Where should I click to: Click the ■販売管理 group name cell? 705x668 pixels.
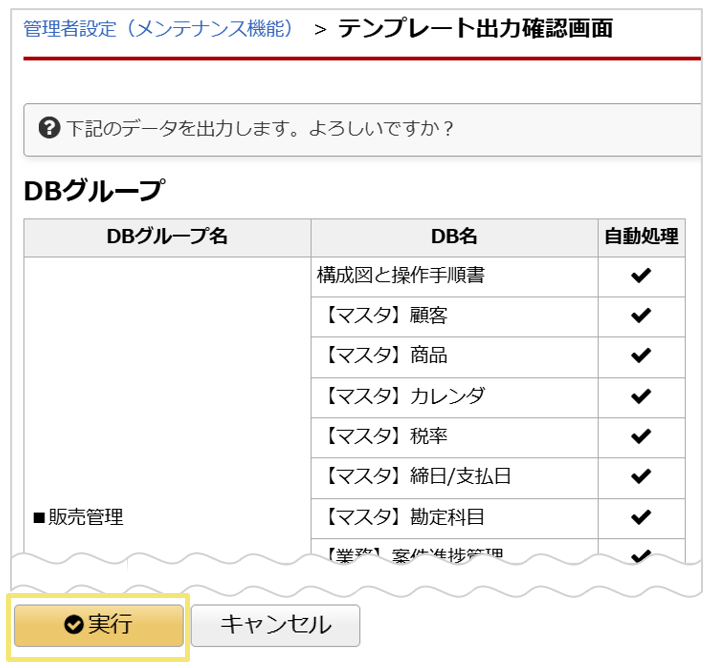167,409
